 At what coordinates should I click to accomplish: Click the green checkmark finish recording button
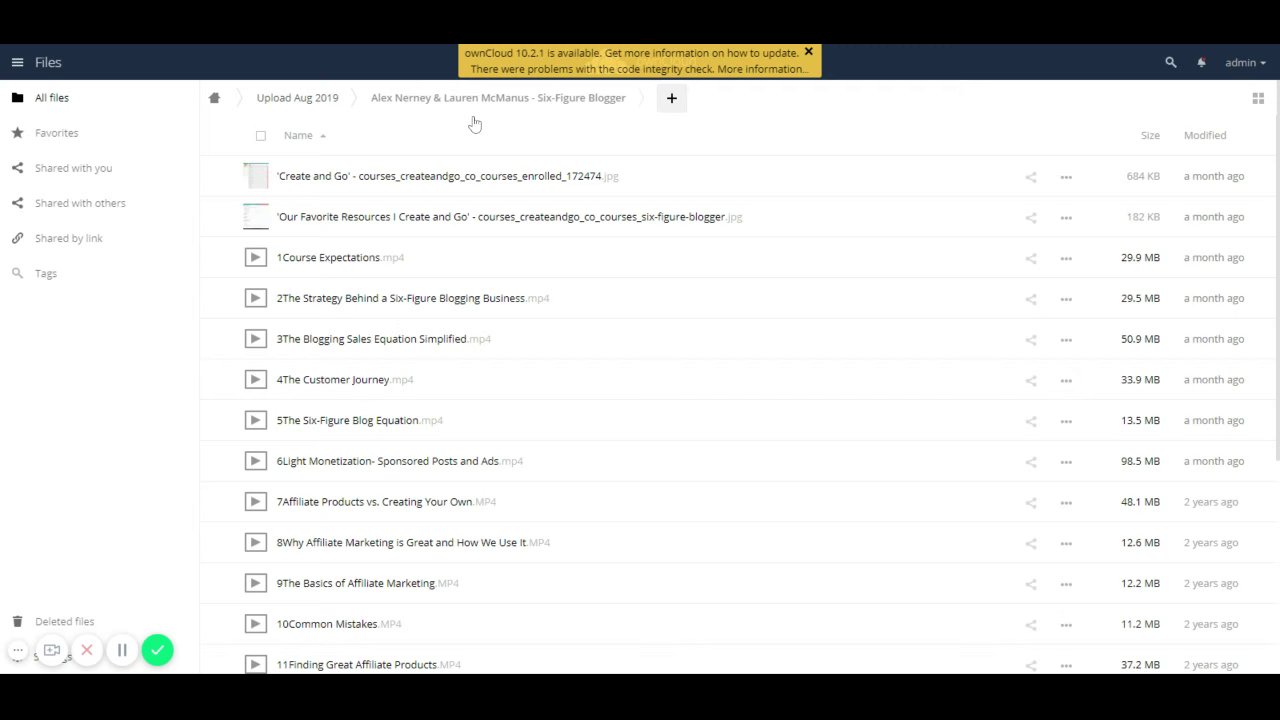[x=157, y=650]
